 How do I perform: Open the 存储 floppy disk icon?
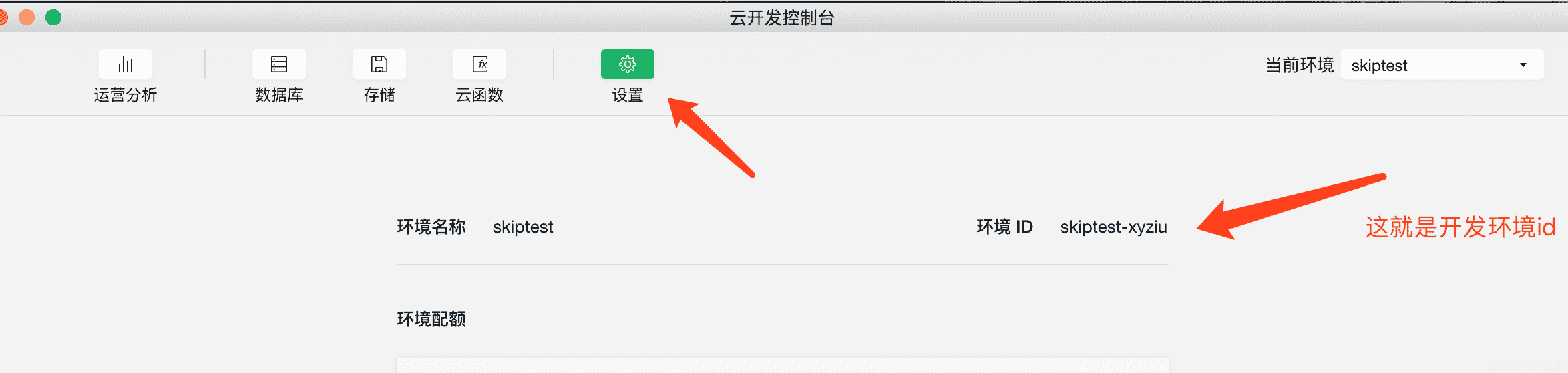pos(379,64)
